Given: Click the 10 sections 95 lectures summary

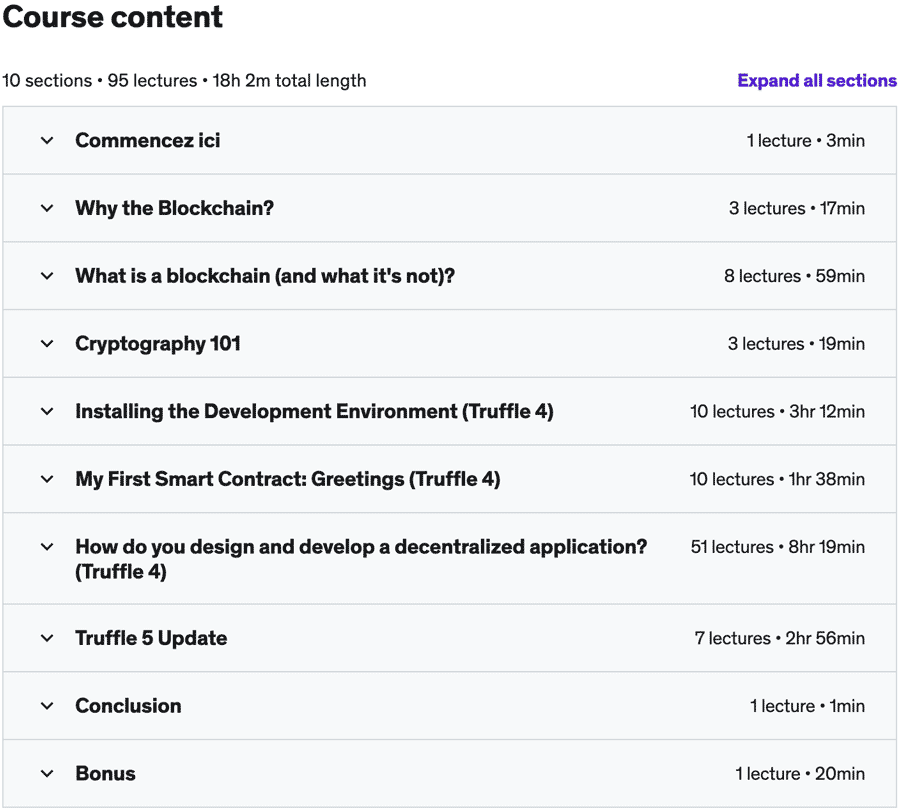Looking at the screenshot, I should click(184, 80).
